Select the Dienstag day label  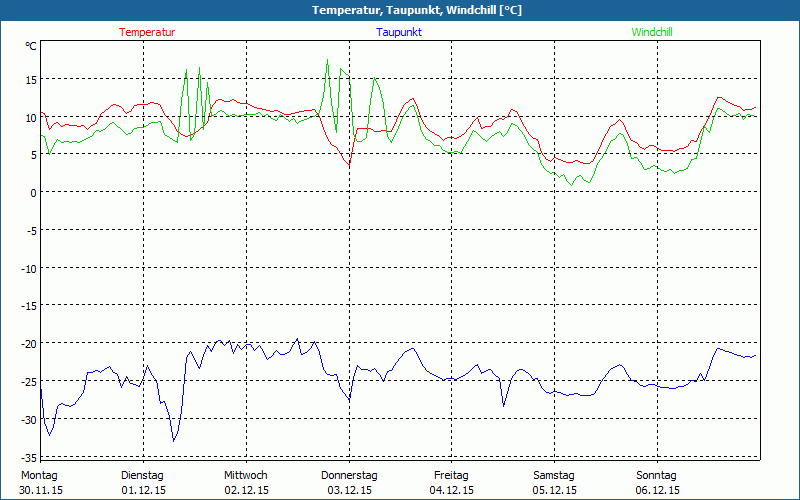(142, 475)
